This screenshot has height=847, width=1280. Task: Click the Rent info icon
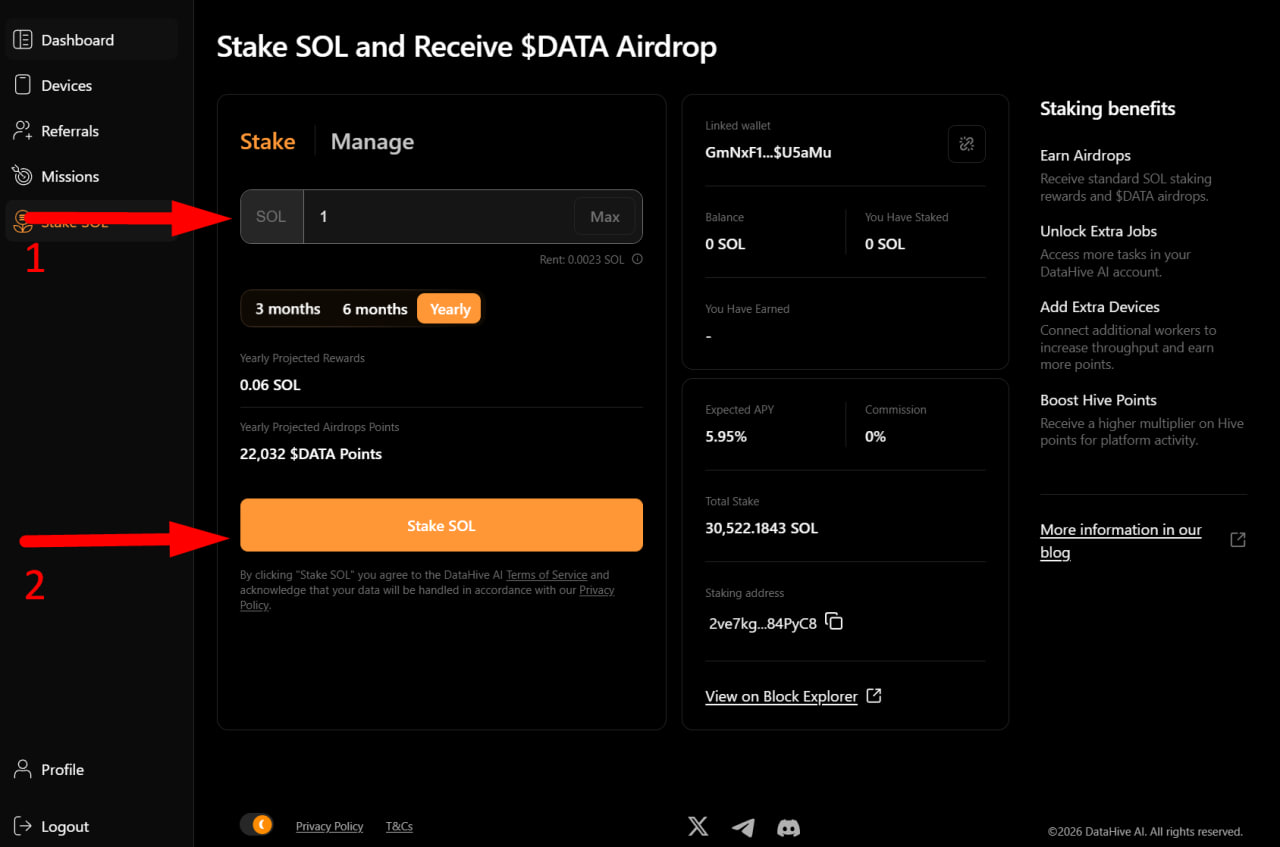(x=637, y=259)
